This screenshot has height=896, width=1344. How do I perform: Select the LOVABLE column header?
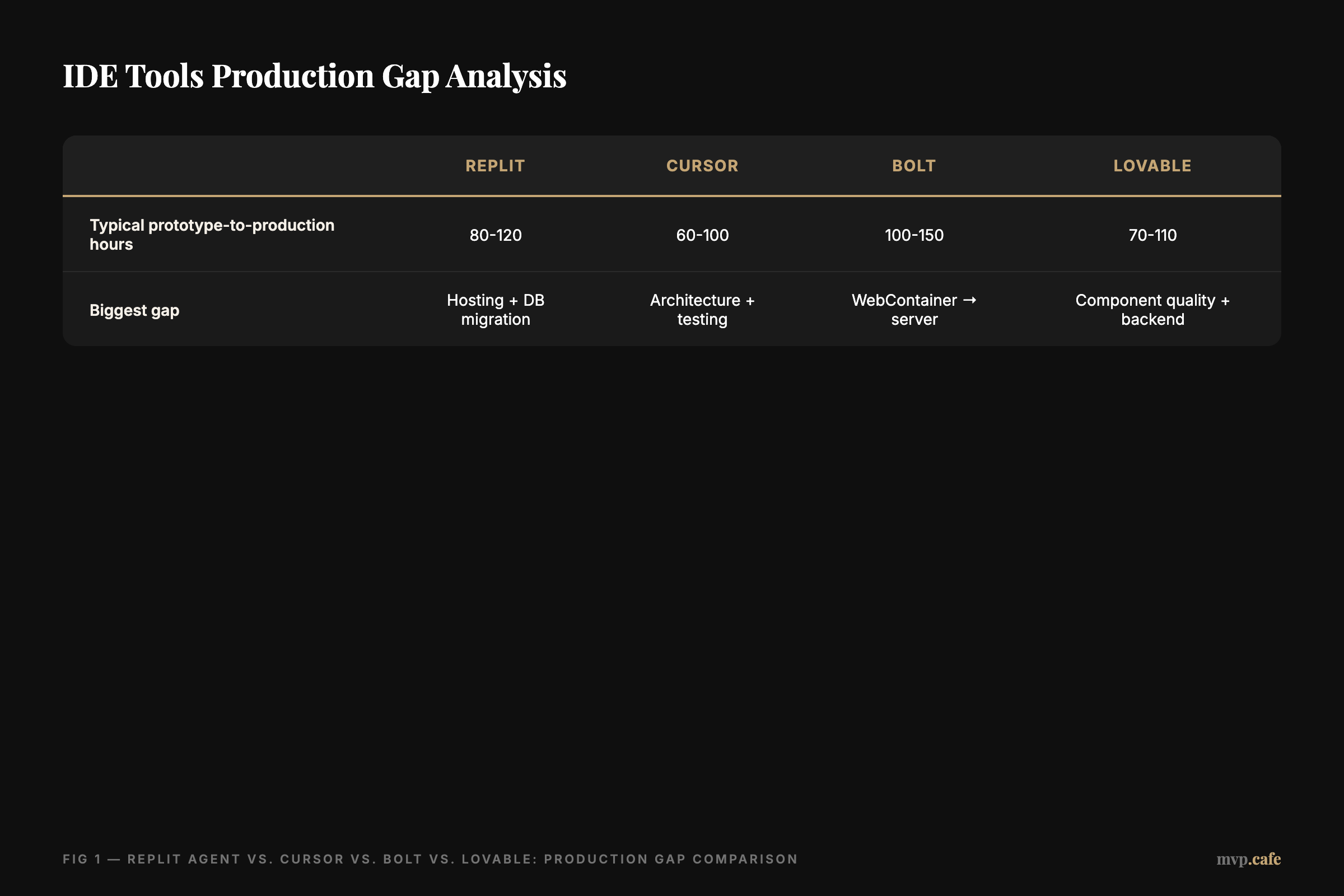point(1152,165)
